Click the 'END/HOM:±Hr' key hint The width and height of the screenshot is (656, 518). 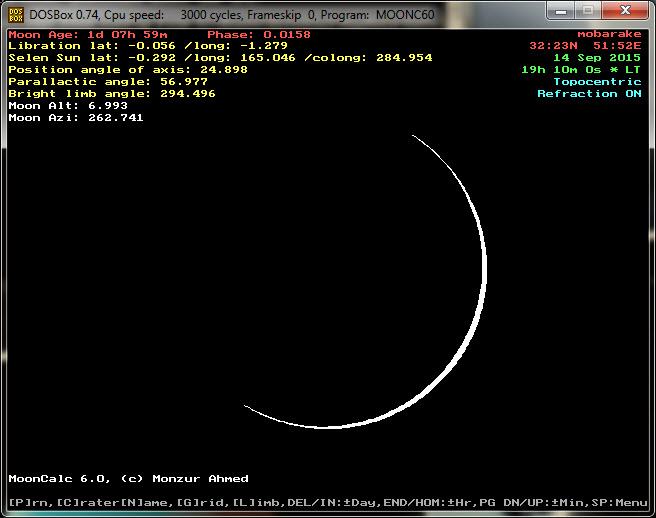pyautogui.click(x=428, y=503)
